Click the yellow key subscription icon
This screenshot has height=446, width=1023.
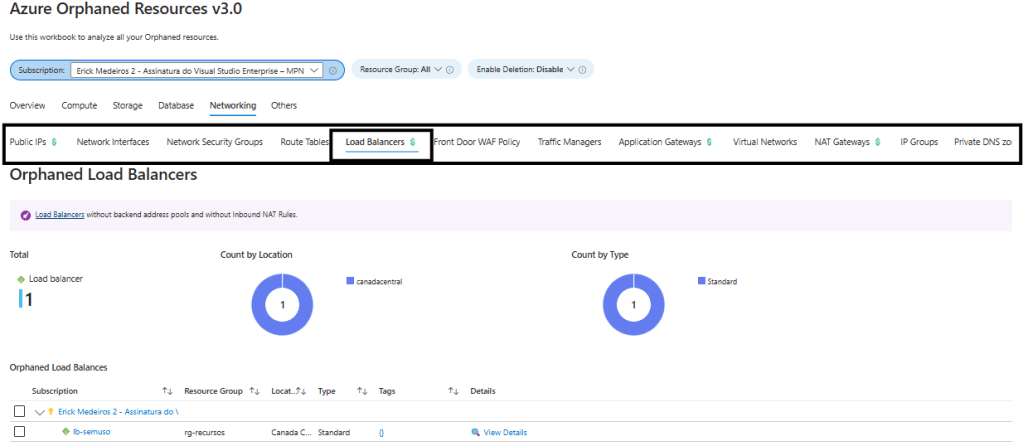point(51,412)
